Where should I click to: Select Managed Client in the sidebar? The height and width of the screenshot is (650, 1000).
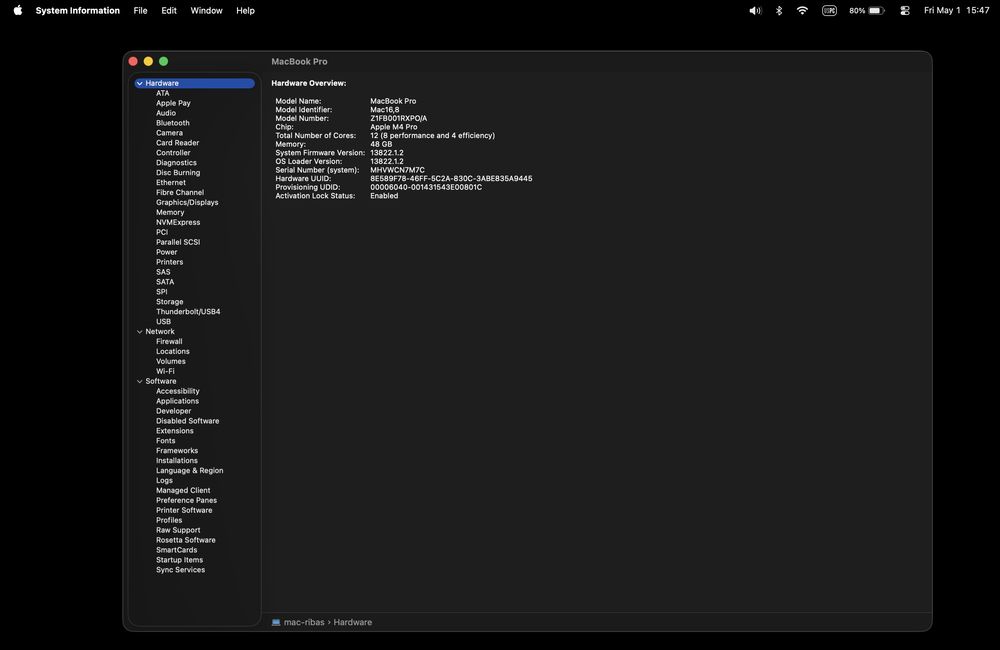pyautogui.click(x=183, y=491)
